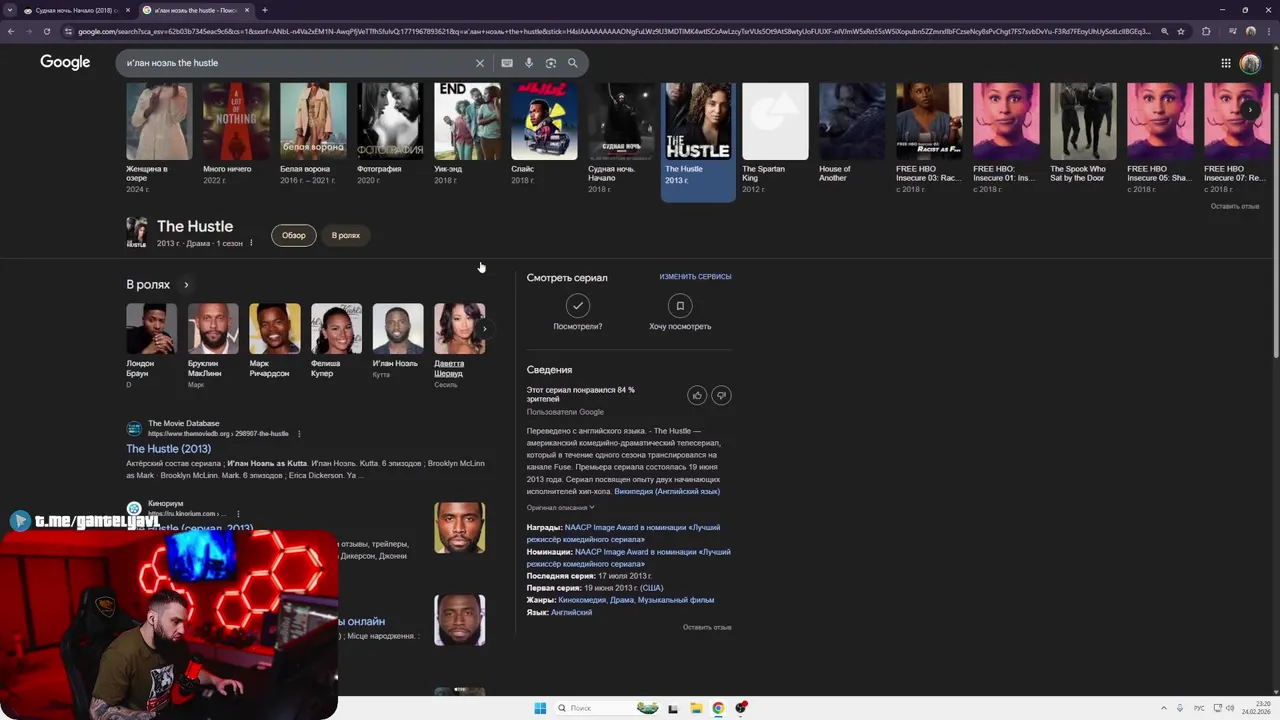The image size is (1280, 720).
Task: Close the current Google search browser tab
Action: [247, 10]
